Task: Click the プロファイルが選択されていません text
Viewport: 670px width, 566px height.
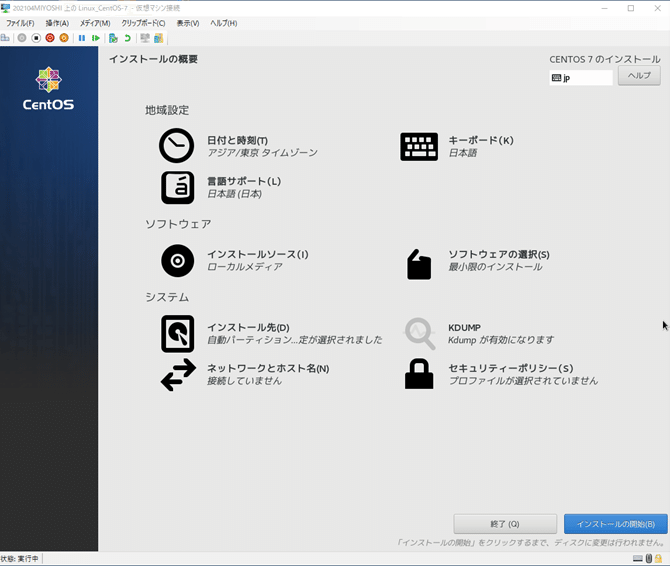Action: [x=523, y=381]
